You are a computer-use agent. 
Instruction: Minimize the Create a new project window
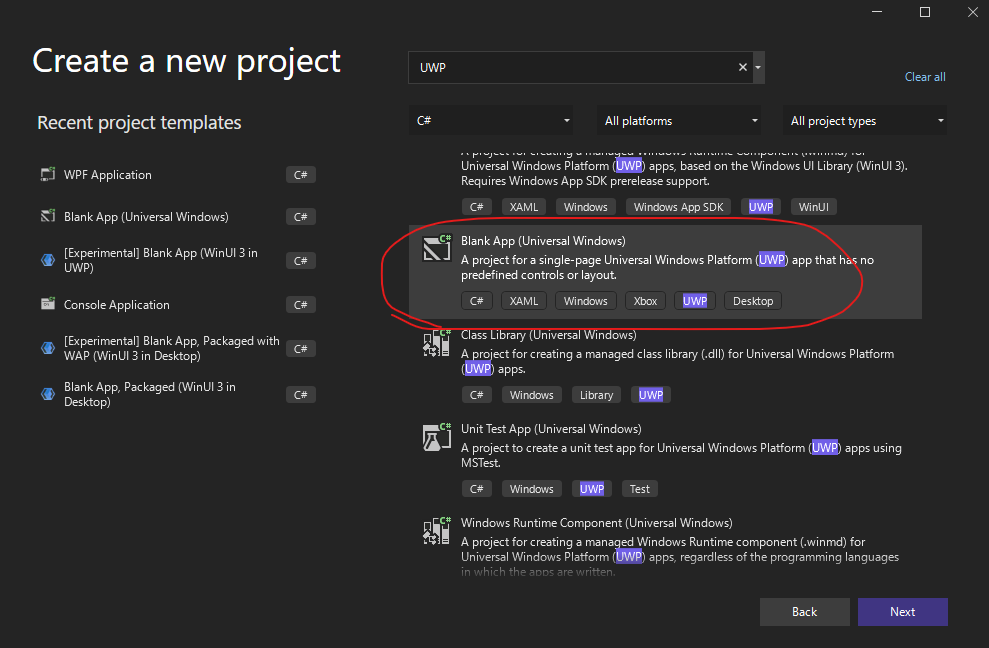877,12
